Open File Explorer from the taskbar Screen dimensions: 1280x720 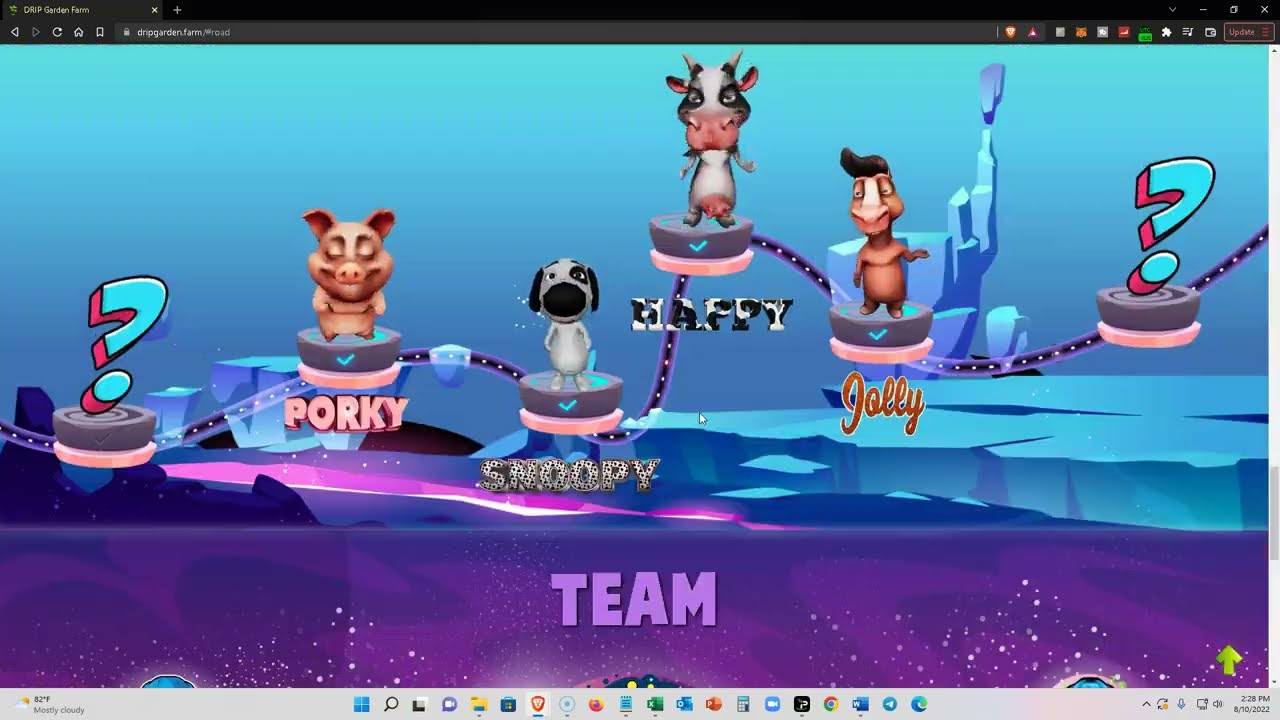479,704
